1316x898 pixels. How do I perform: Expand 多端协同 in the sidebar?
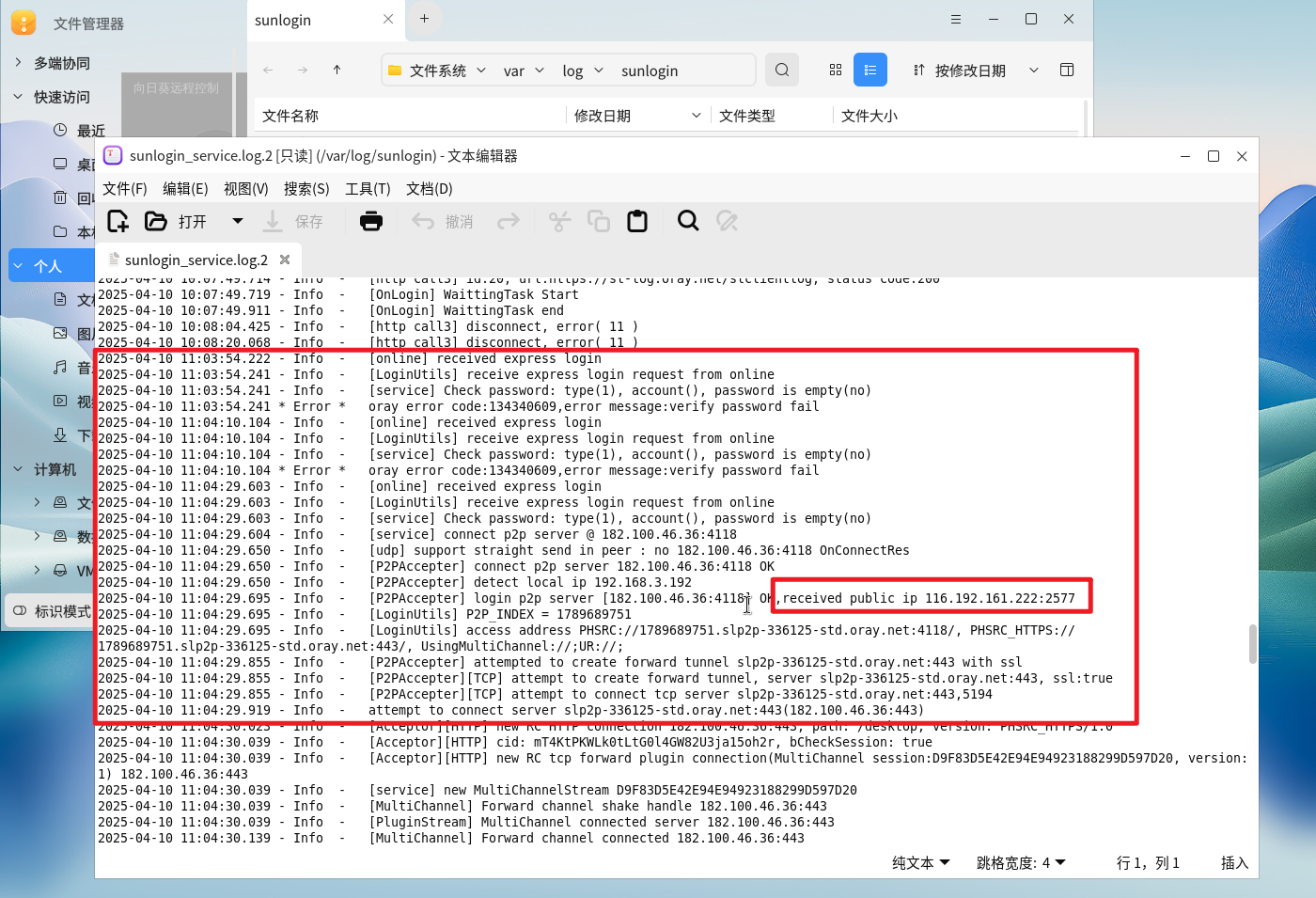[x=18, y=62]
